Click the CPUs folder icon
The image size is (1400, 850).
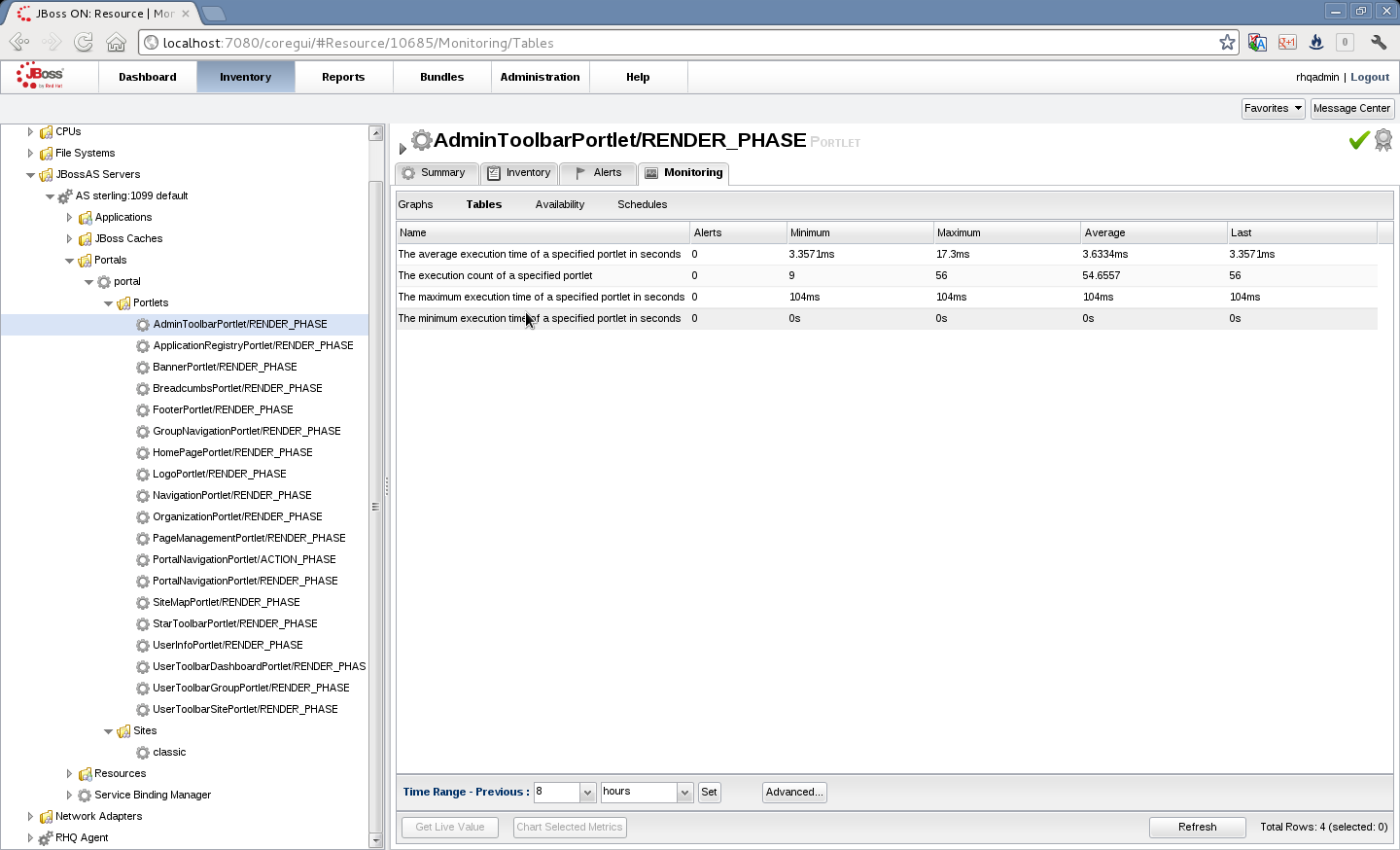point(46,132)
